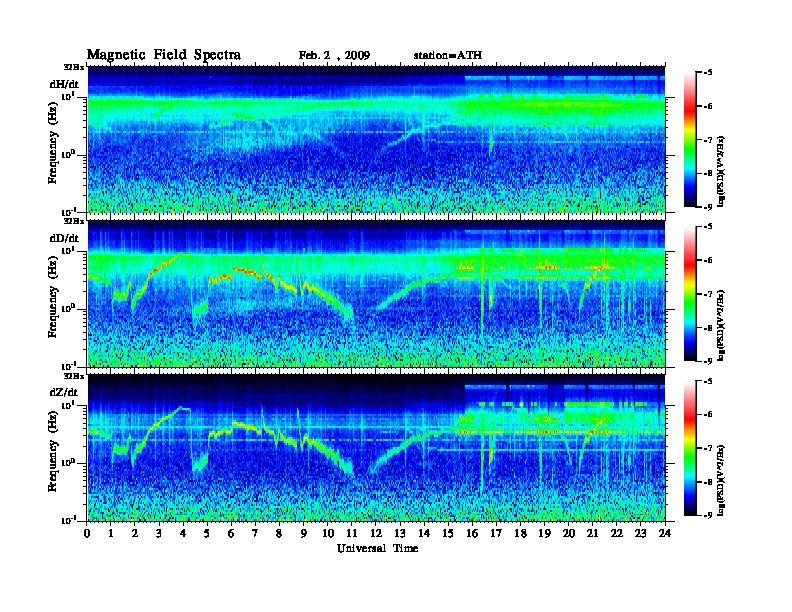Select the "Feb. 2 , 2009" date text
Viewport: 792px width, 612px height.
[x=334, y=55]
